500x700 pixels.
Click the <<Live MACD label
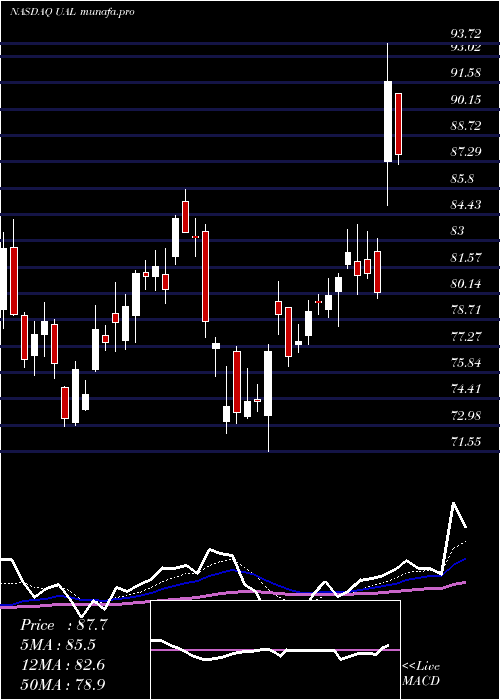coord(421,674)
